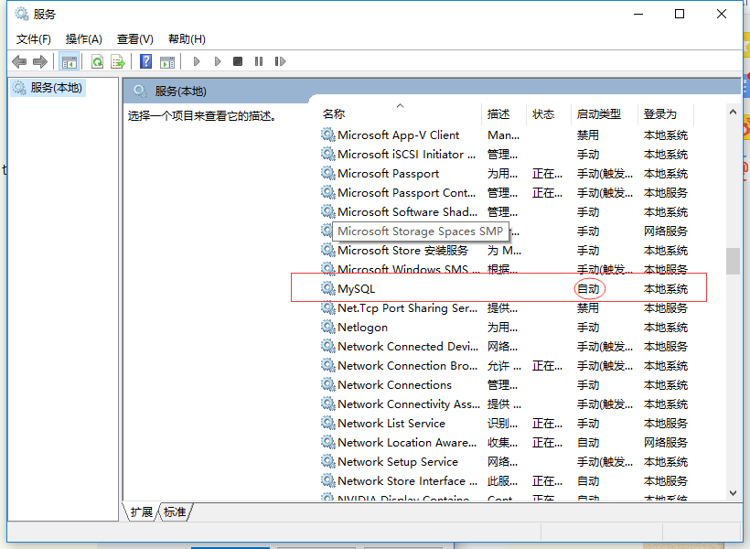Switch to the 扩展 tab
The height and width of the screenshot is (549, 750).
[141, 512]
